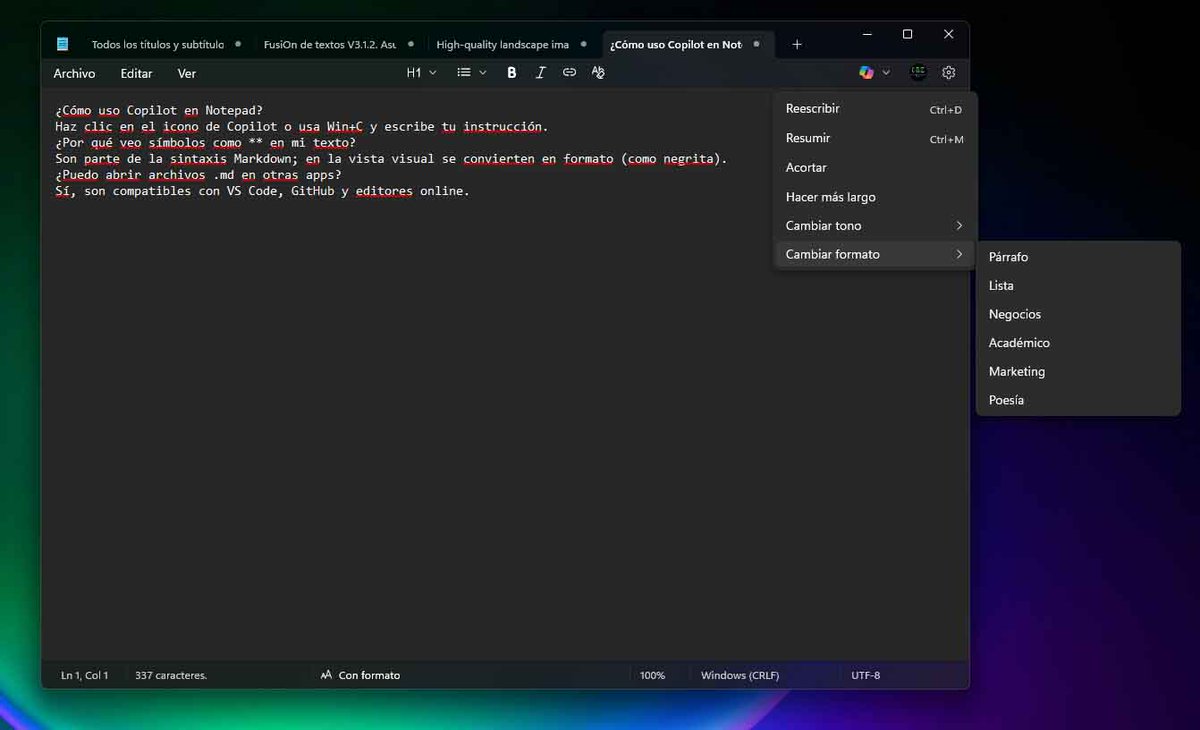Open 'Cambiar tono' menu entry
This screenshot has height=730, width=1200.
(874, 226)
